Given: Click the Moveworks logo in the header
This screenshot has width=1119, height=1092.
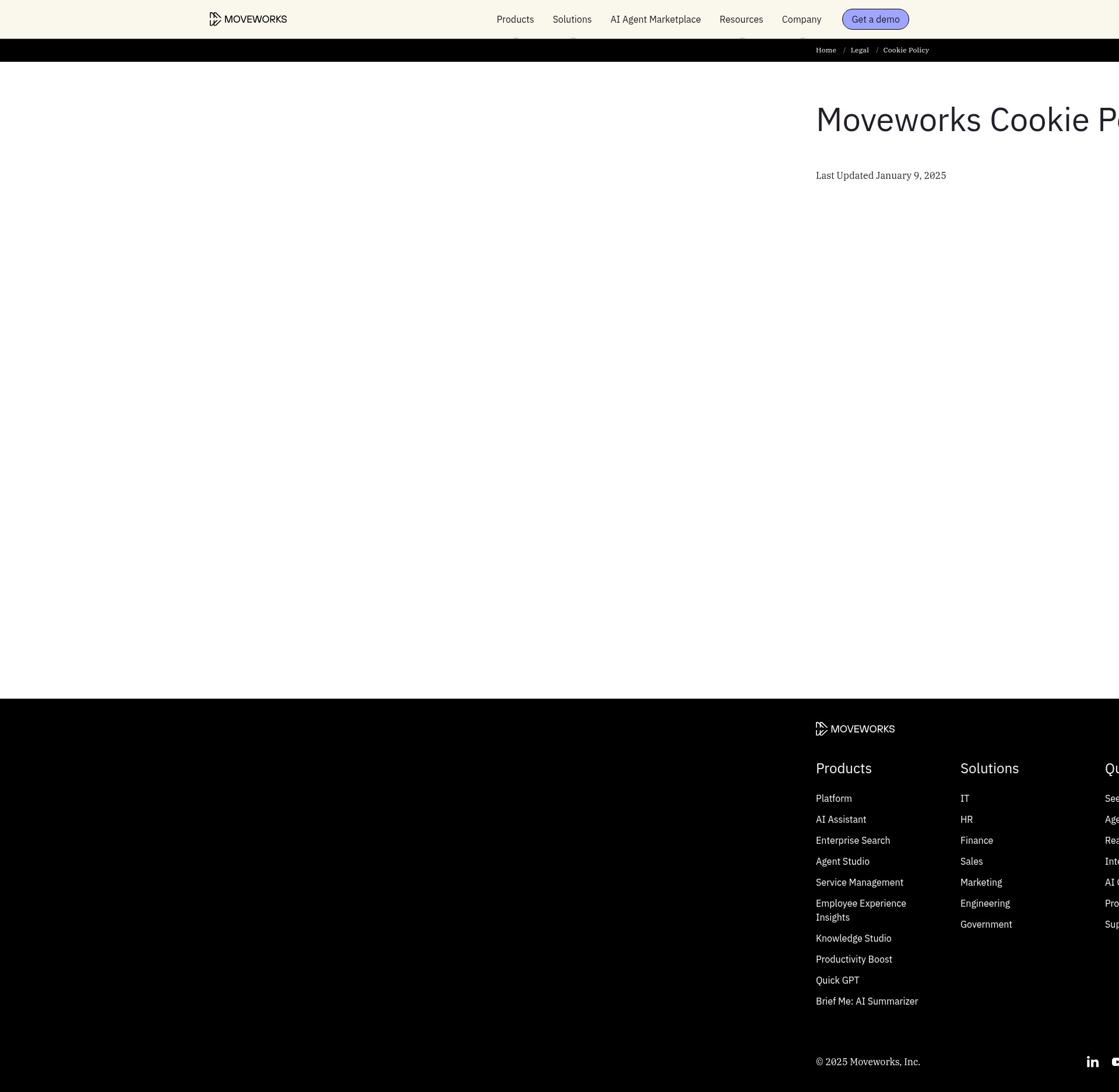Looking at the screenshot, I should (x=248, y=19).
